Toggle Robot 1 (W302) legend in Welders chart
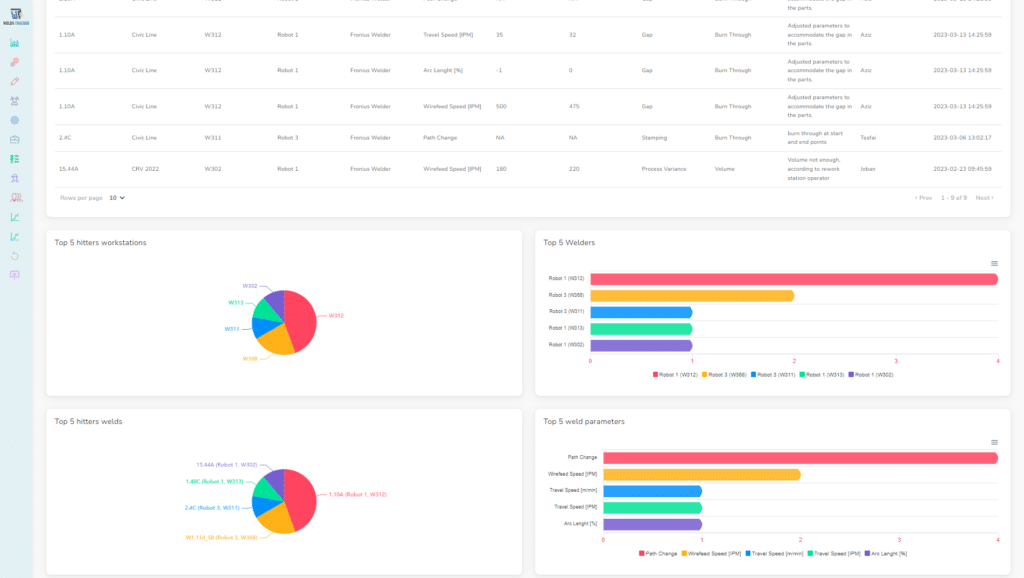The height and width of the screenshot is (578, 1024). [871, 375]
